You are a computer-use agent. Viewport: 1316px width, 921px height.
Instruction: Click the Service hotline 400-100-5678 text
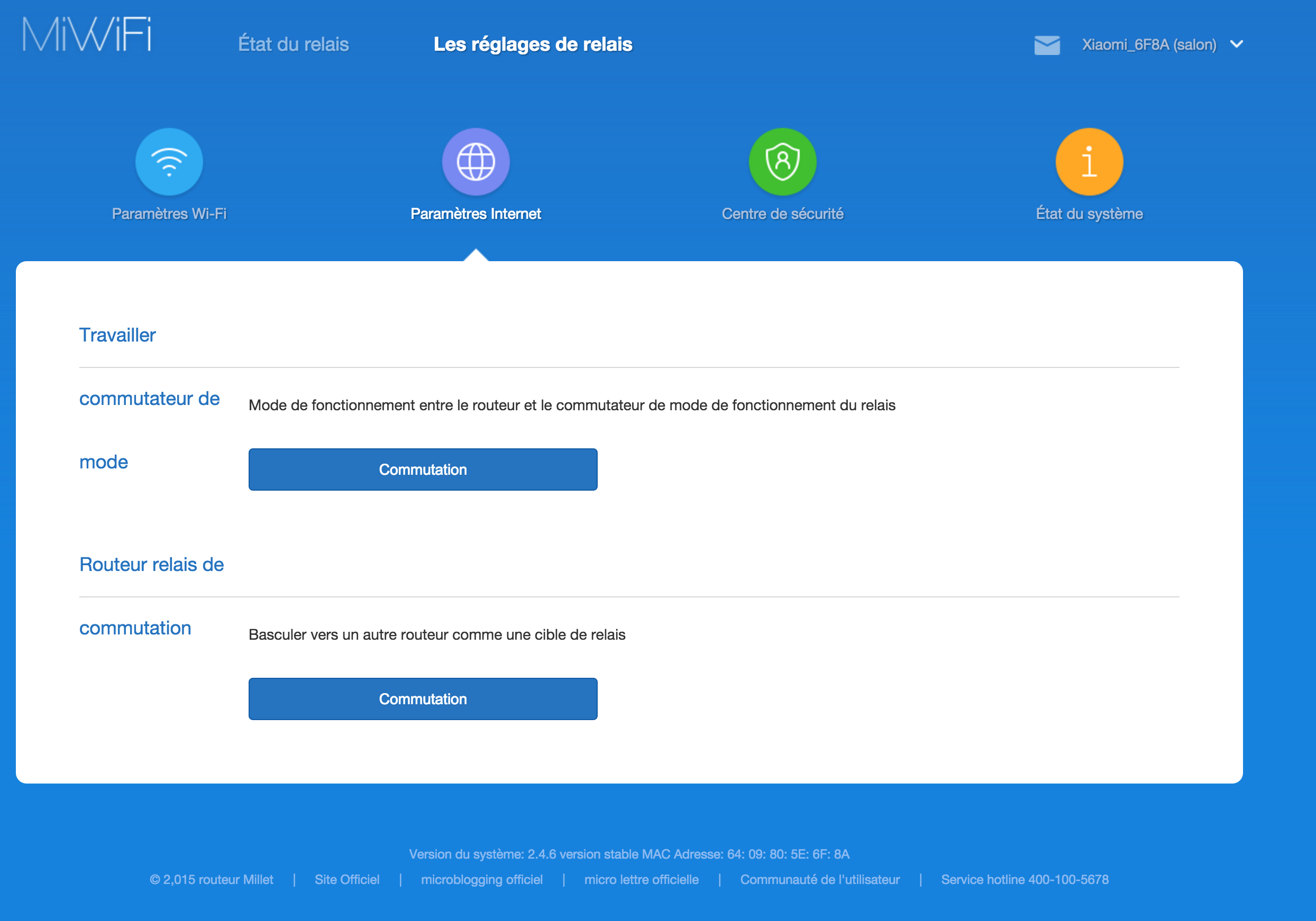(1025, 879)
